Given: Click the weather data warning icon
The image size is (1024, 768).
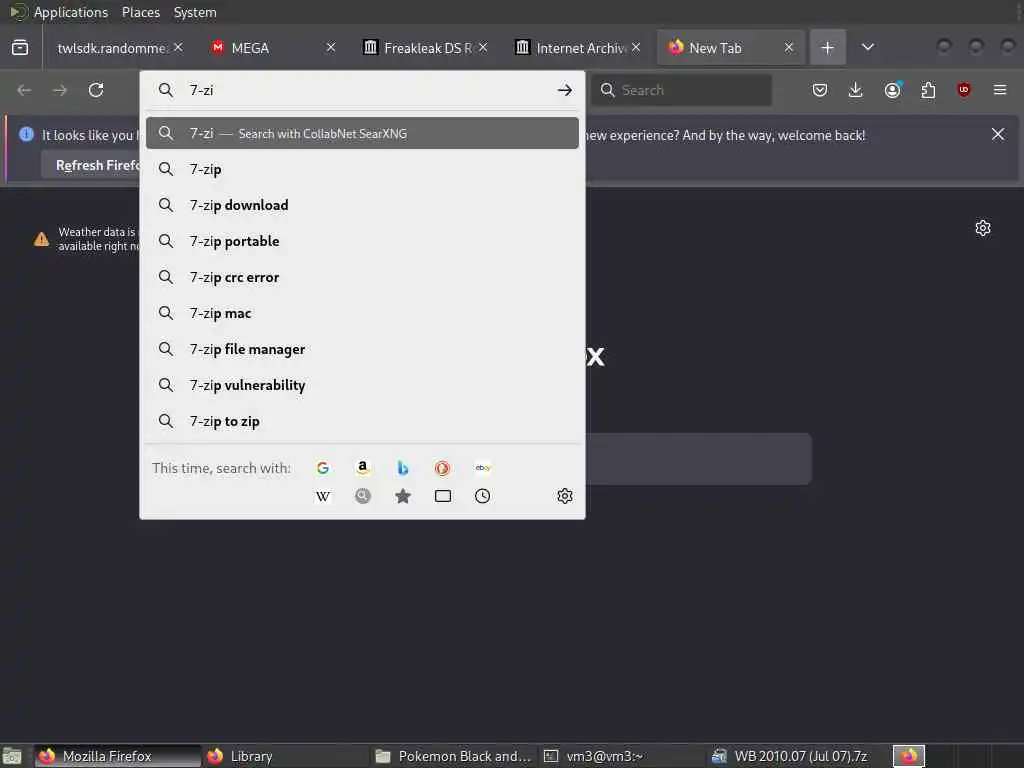Looking at the screenshot, I should click(x=41, y=239).
